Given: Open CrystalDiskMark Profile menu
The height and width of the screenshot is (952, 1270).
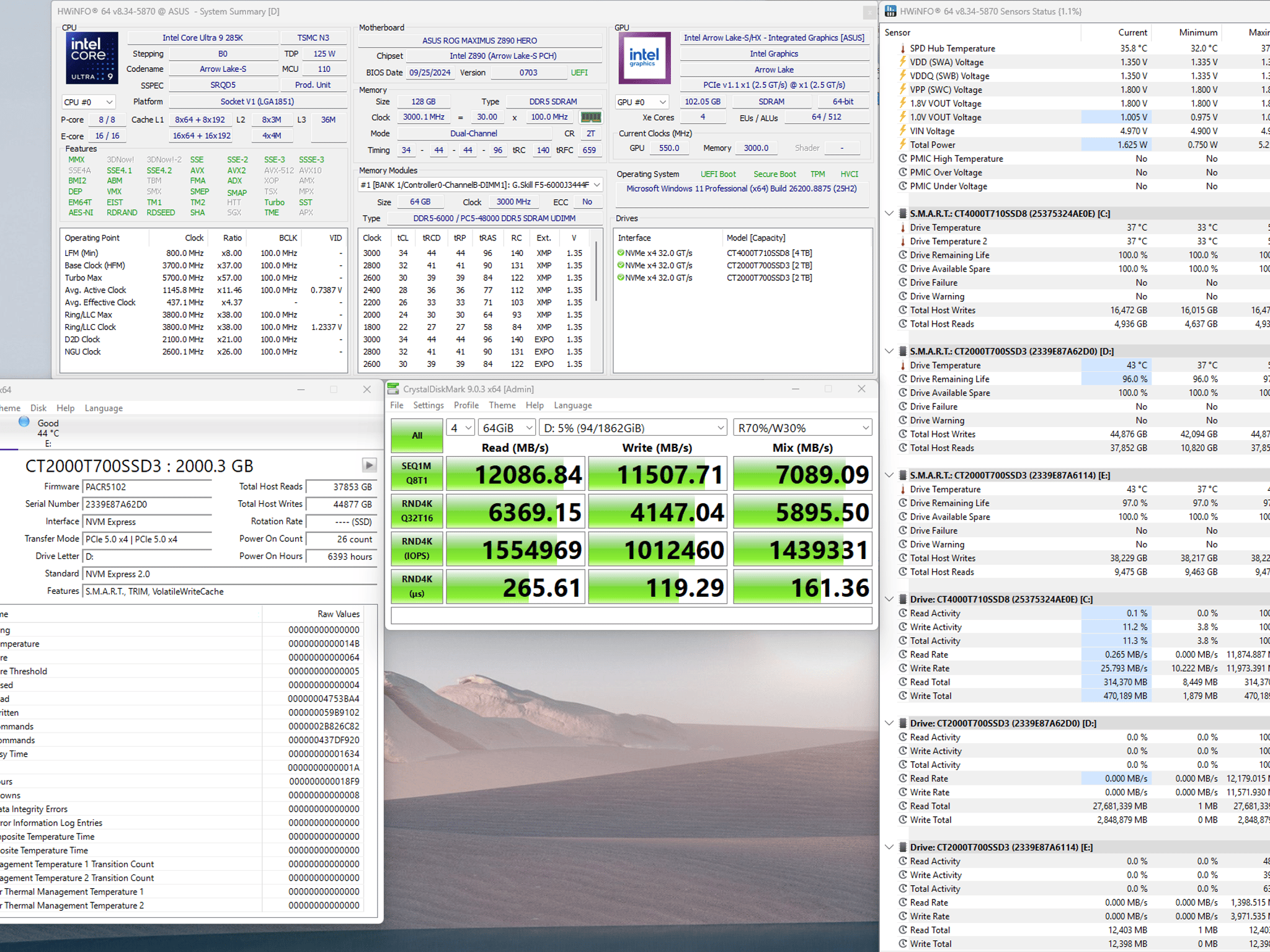Looking at the screenshot, I should 466,405.
